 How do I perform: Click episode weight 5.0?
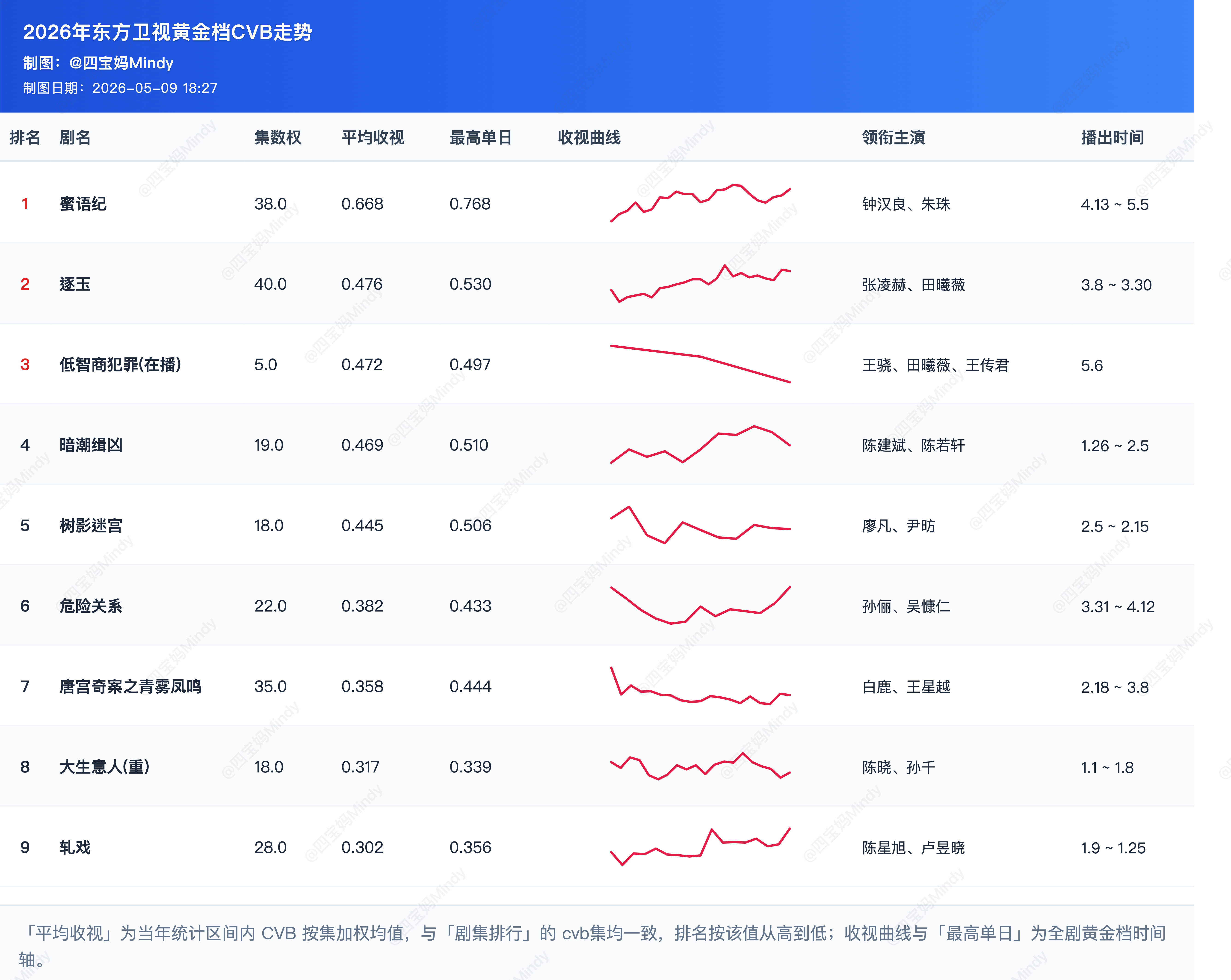pos(266,364)
